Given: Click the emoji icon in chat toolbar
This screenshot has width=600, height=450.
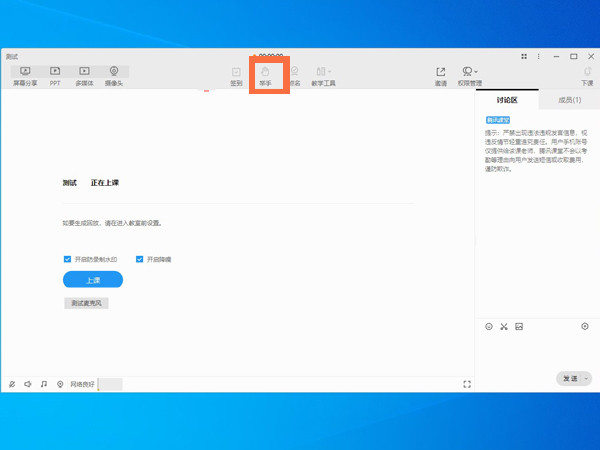Looking at the screenshot, I should coord(489,326).
